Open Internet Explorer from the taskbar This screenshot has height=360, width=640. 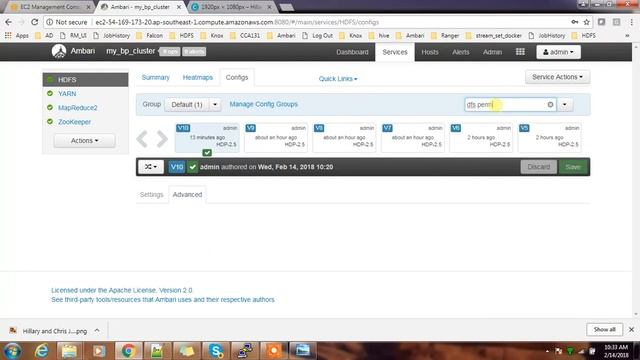click(42, 351)
